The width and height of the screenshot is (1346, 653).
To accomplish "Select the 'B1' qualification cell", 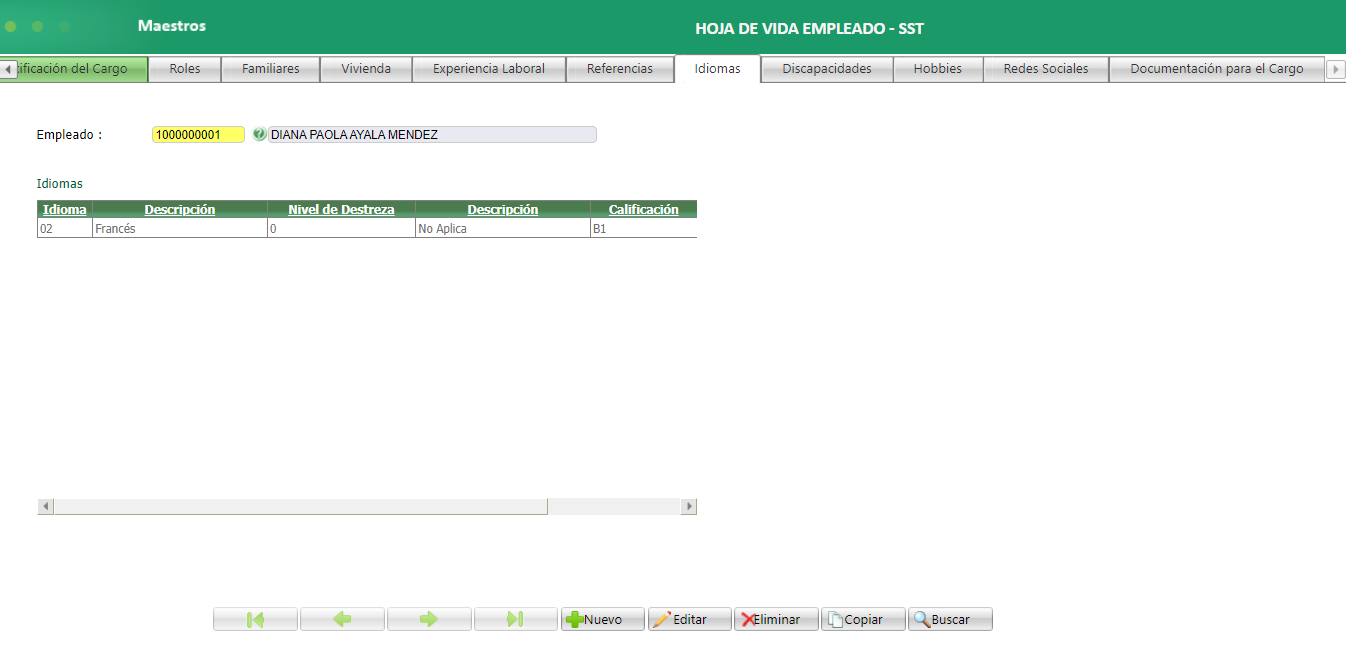I will pyautogui.click(x=643, y=229).
